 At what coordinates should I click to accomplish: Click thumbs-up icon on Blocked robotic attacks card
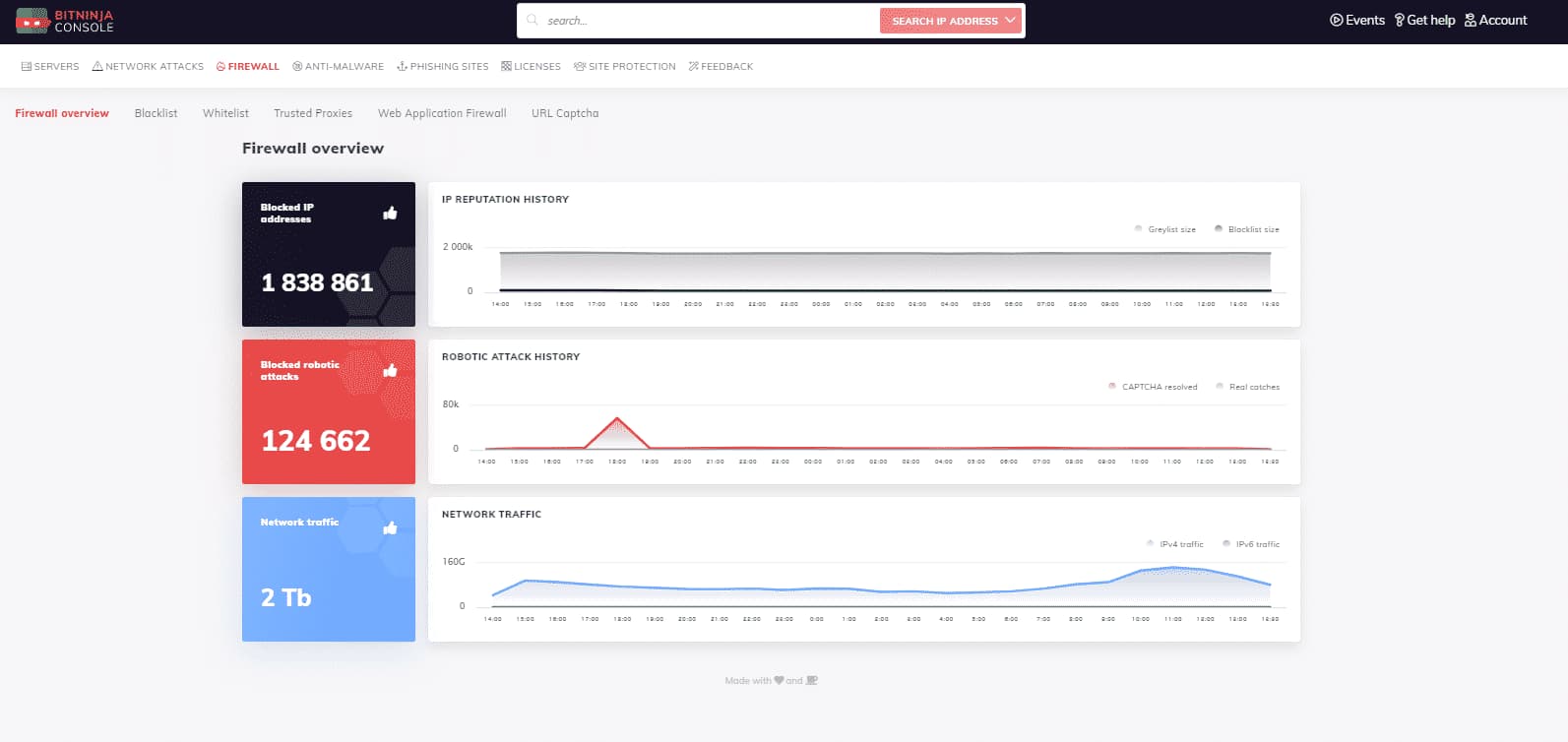tap(390, 370)
